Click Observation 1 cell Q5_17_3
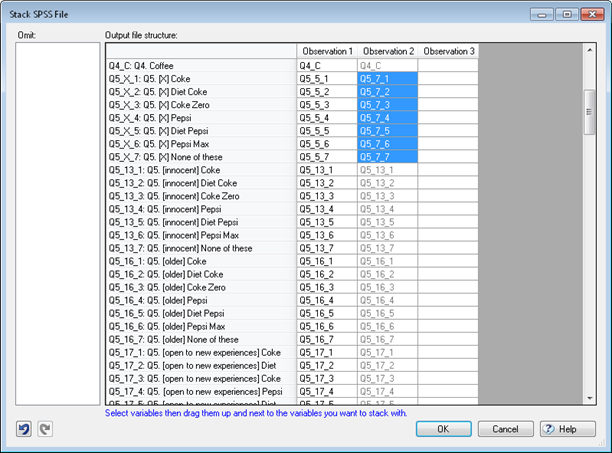612x453 pixels. tap(327, 378)
